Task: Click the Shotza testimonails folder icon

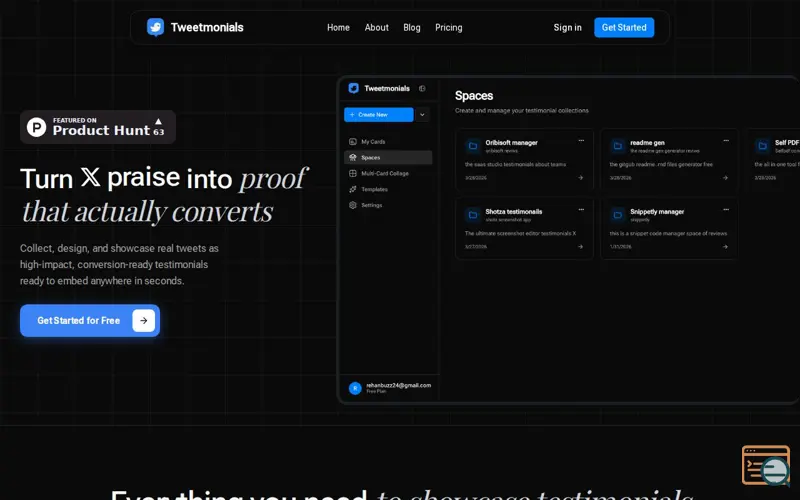Action: (x=473, y=215)
